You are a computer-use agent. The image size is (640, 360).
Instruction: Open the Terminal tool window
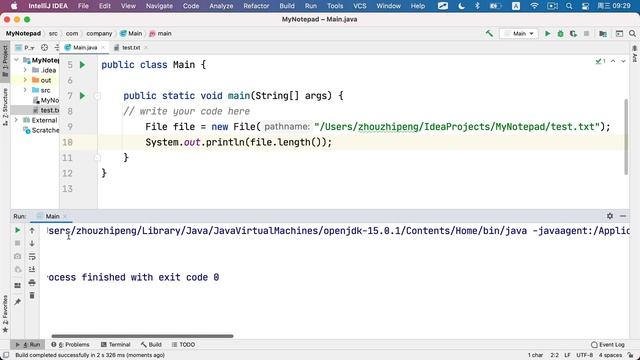point(116,344)
